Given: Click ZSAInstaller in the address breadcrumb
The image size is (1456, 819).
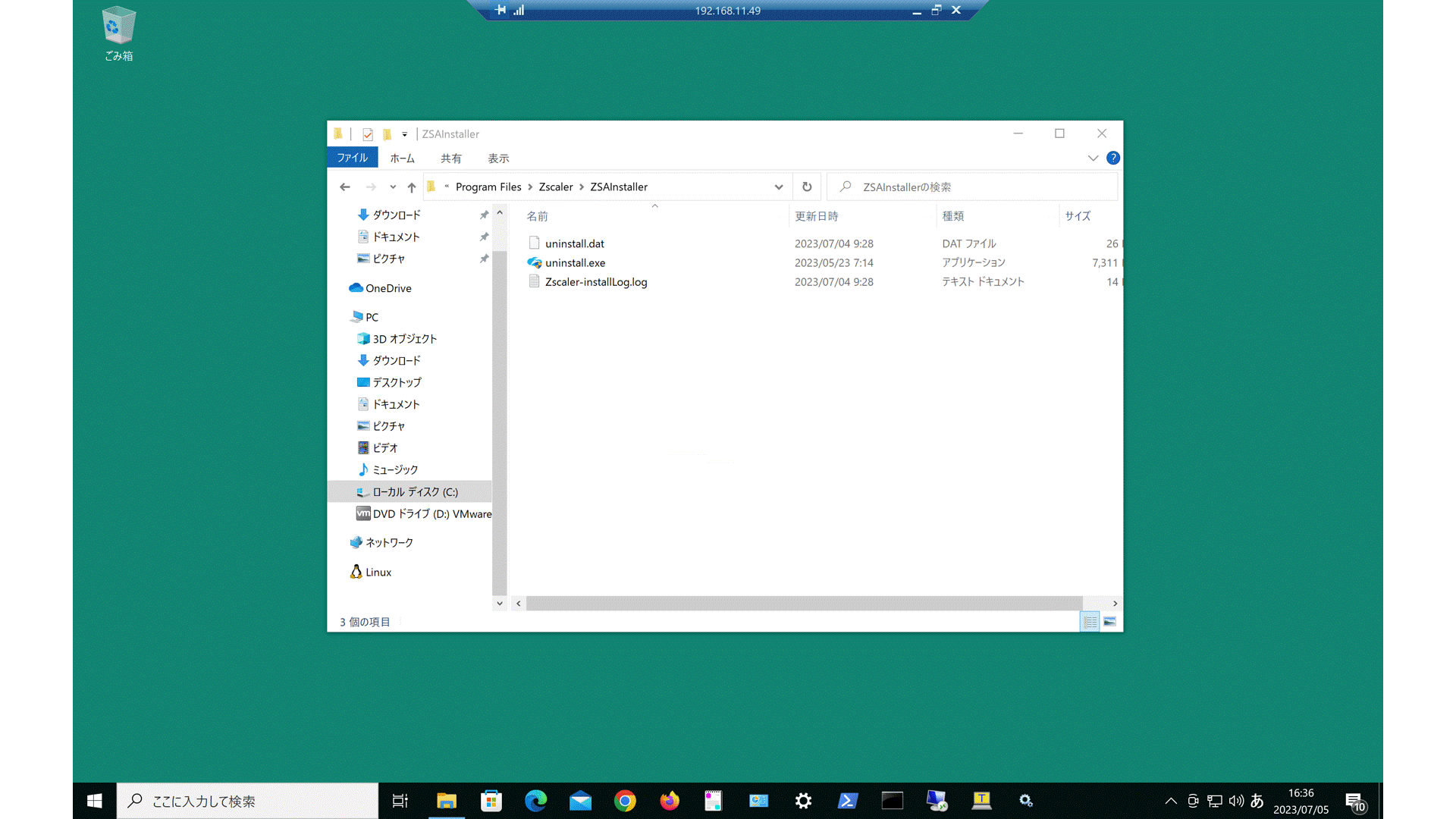Looking at the screenshot, I should [619, 187].
